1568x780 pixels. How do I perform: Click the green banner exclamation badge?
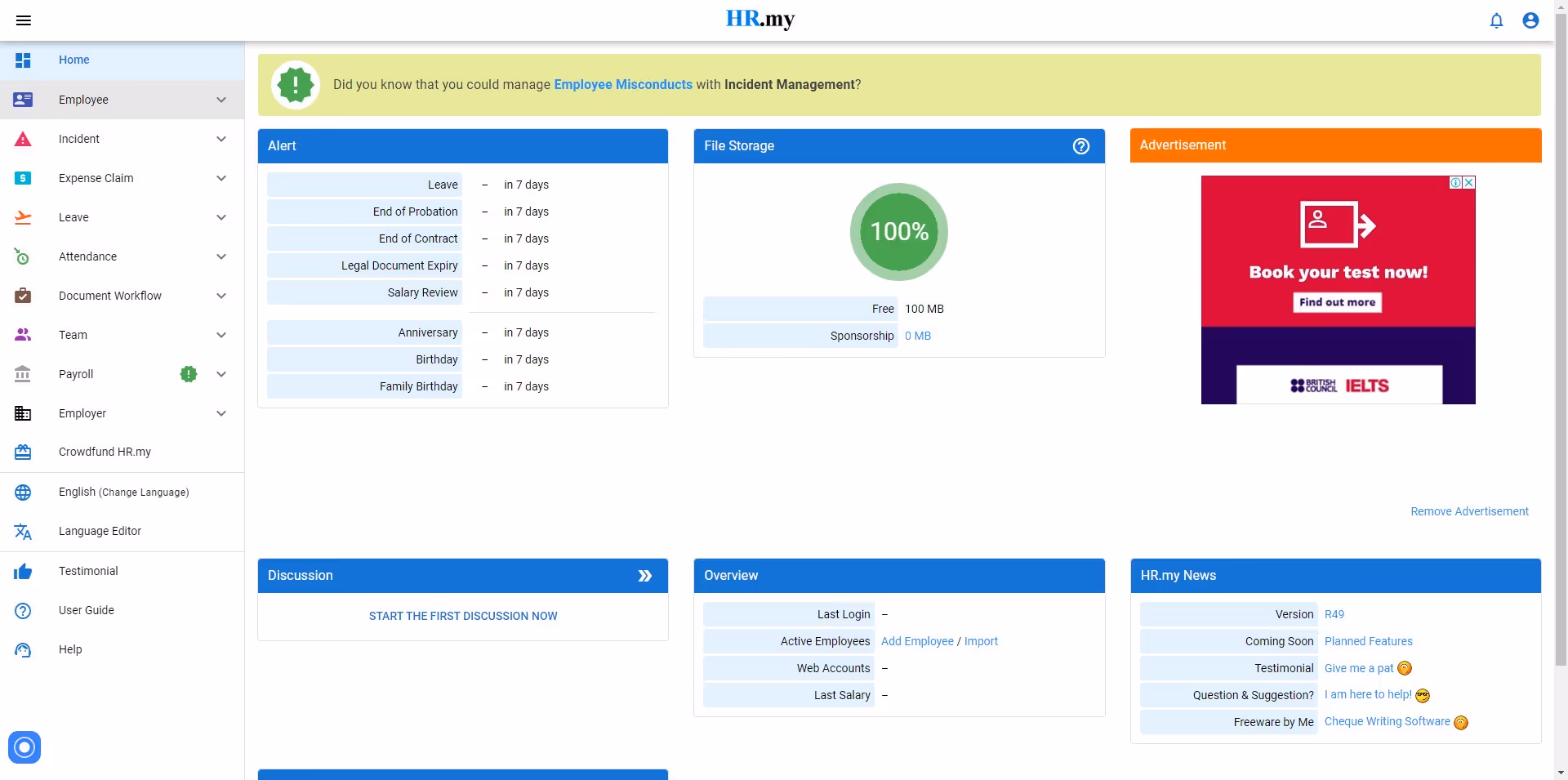tap(296, 84)
